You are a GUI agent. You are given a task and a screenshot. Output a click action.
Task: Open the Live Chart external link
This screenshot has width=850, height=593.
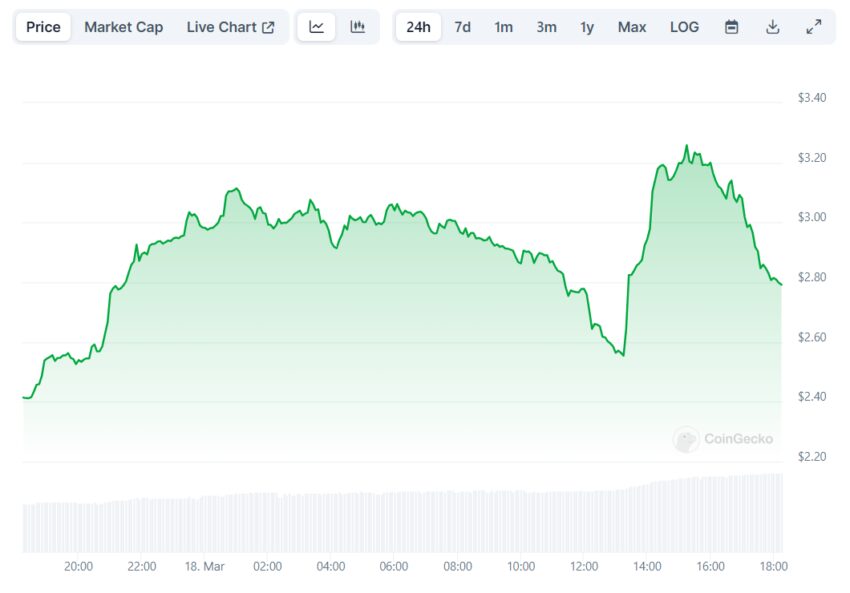(230, 27)
